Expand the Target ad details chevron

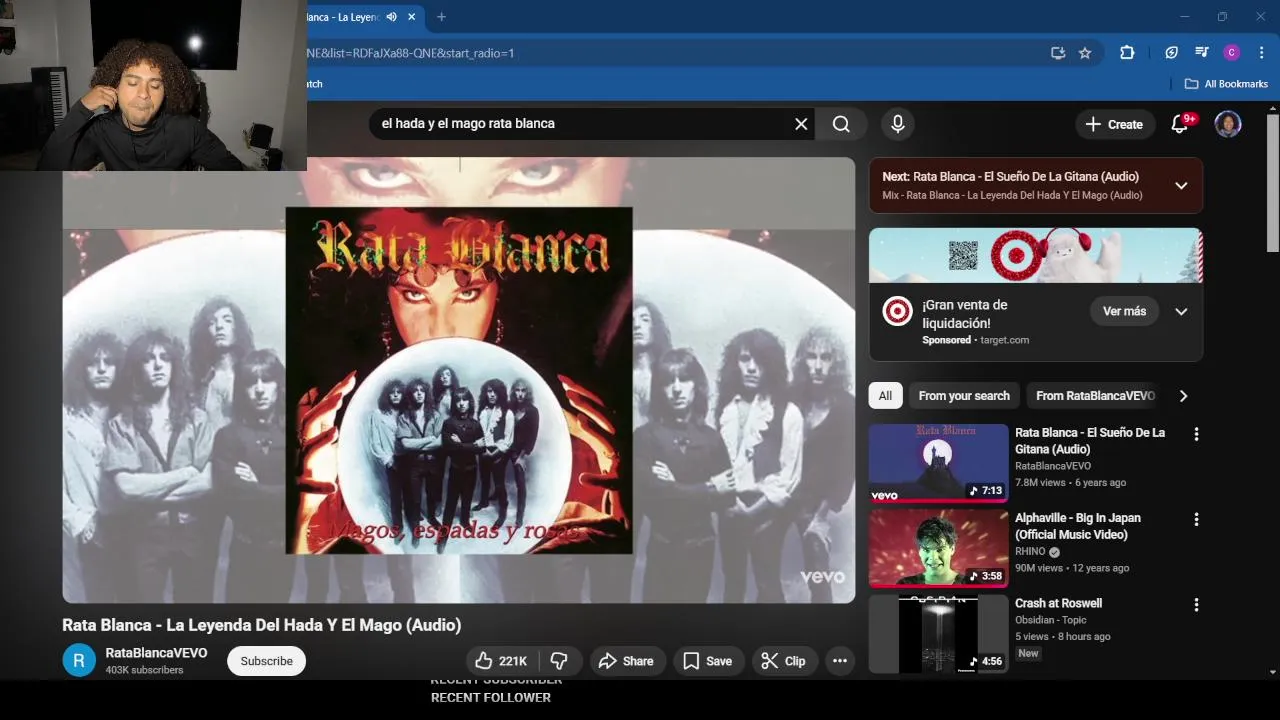point(1181,312)
